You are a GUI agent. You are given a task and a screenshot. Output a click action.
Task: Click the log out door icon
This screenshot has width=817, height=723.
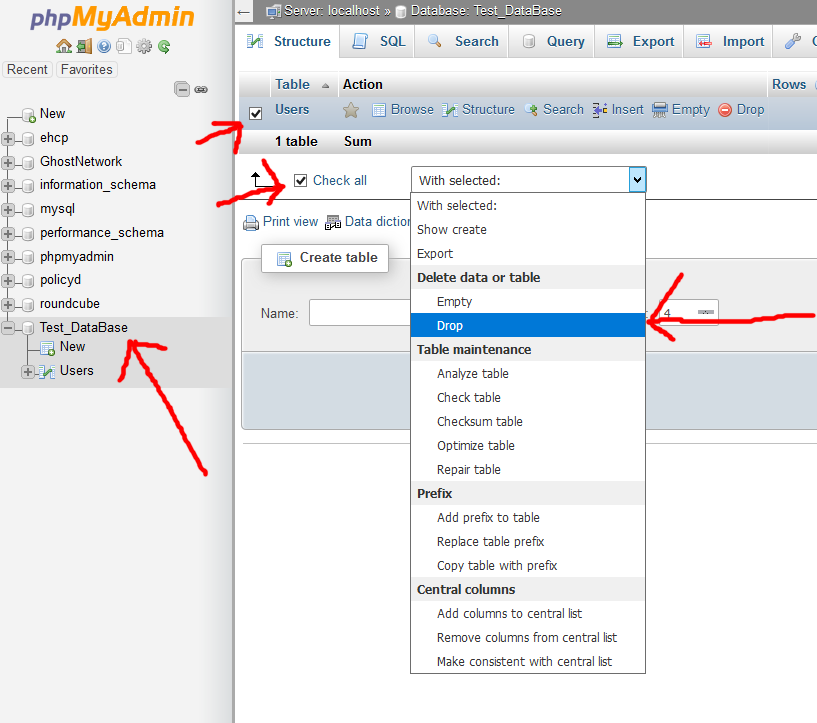click(84, 46)
